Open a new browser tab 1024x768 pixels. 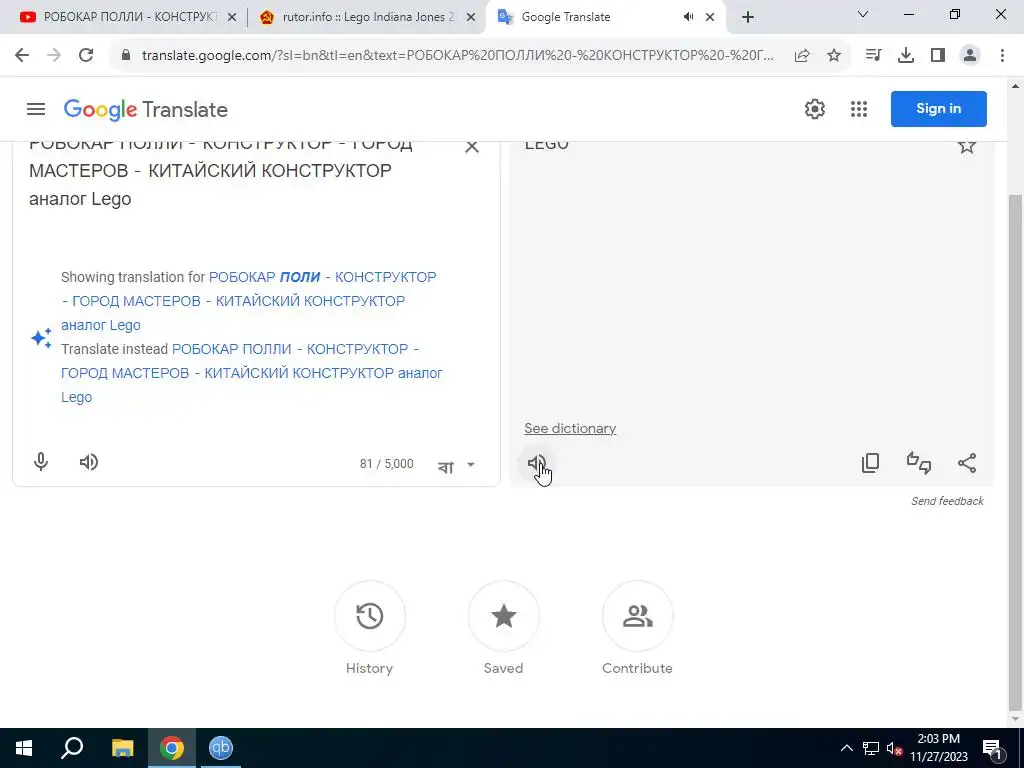click(748, 17)
